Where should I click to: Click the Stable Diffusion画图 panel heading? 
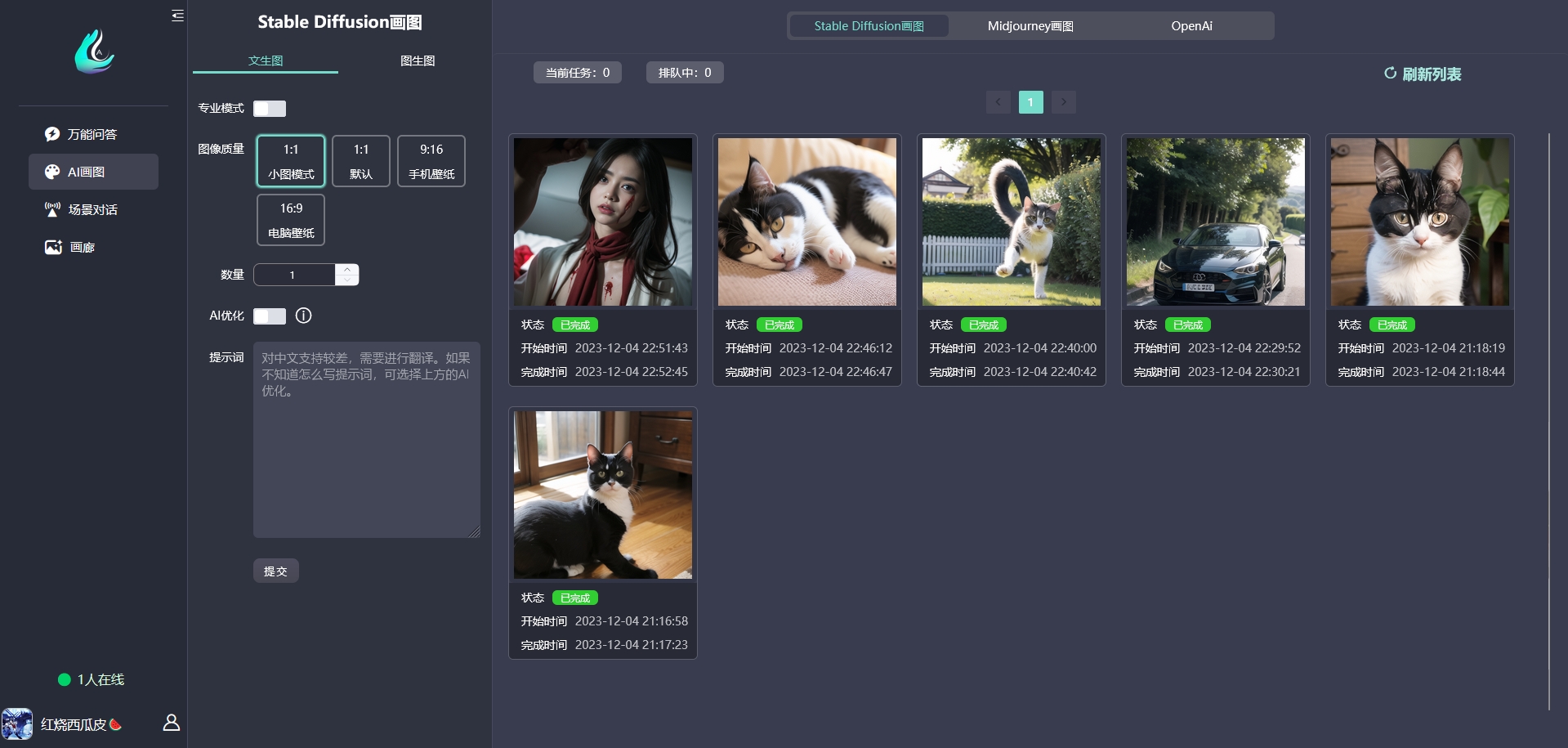(340, 22)
